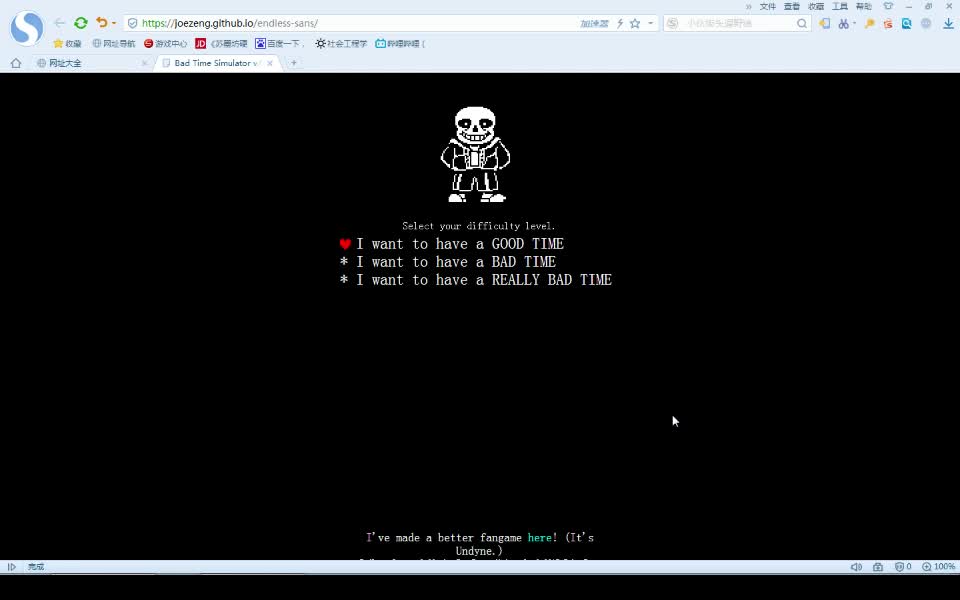Close the Bad Time Simulator tab
Screen dimensions: 960x600
pyautogui.click(x=270, y=63)
